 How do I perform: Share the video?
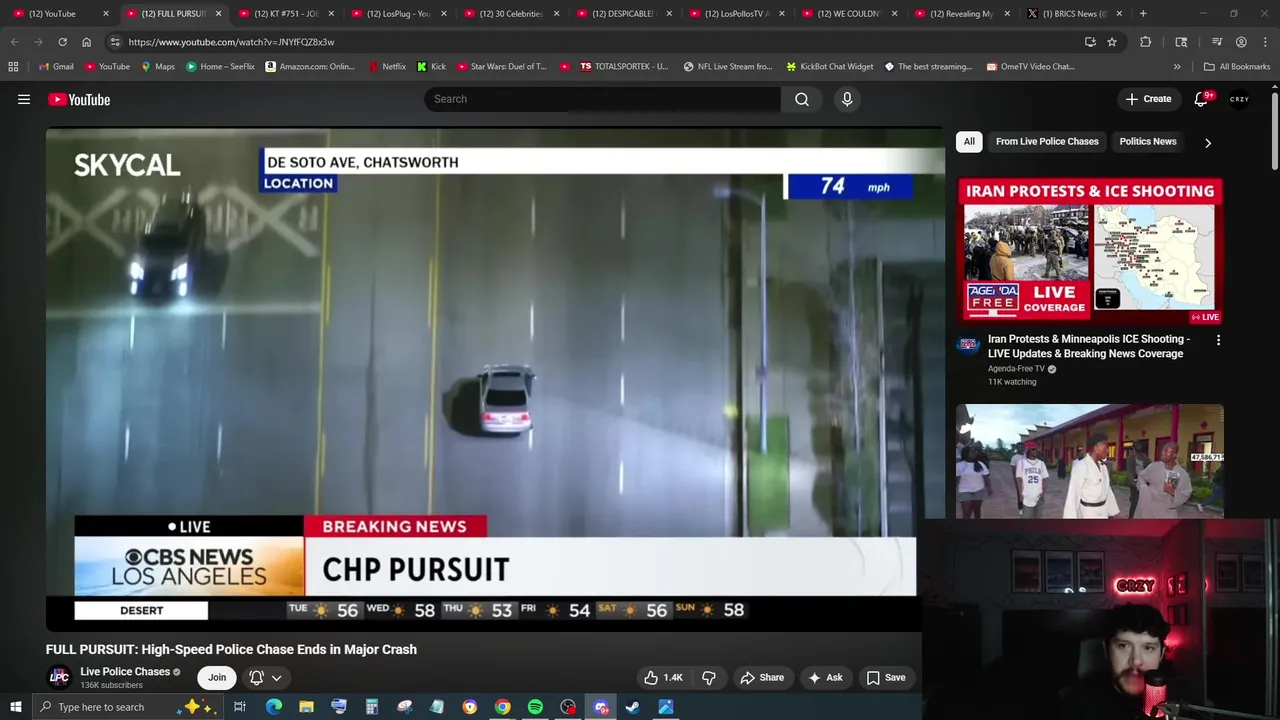tap(762, 678)
